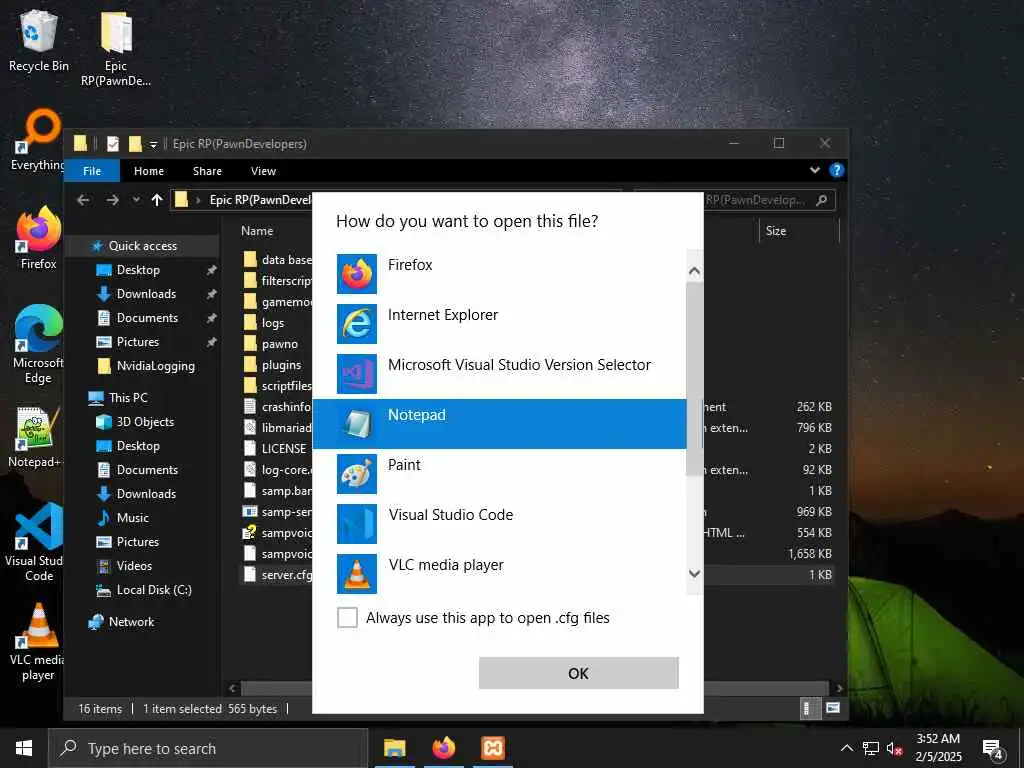Open pinned Pictures under Quick access
This screenshot has width=1024, height=768.
pos(137,342)
